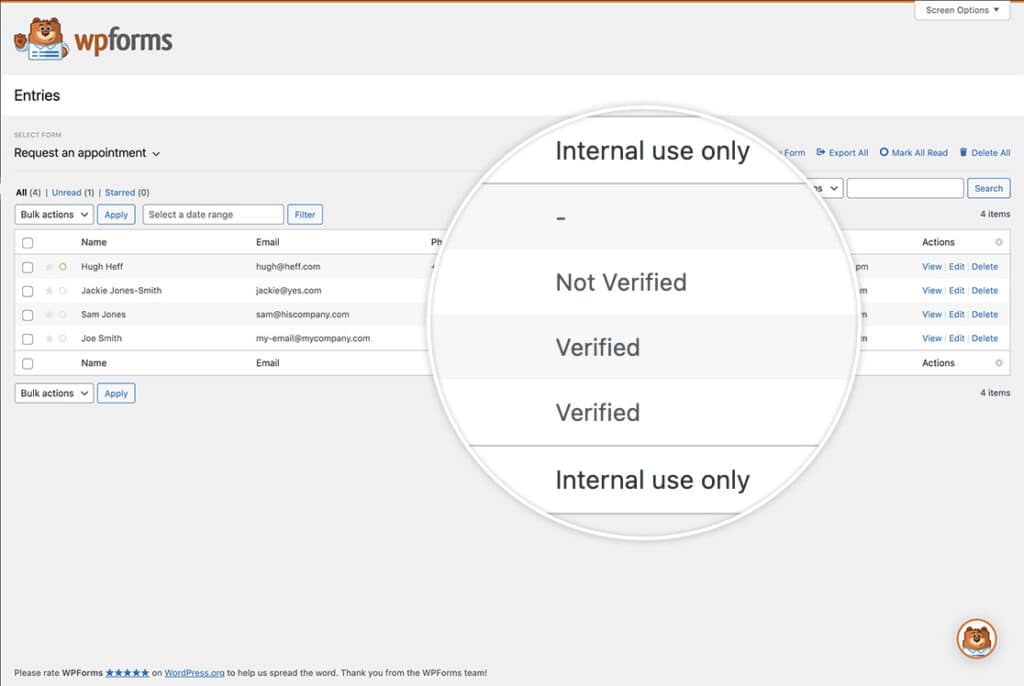Open the WPForms help bear at bottom right
1024x686 pixels.
(x=977, y=636)
